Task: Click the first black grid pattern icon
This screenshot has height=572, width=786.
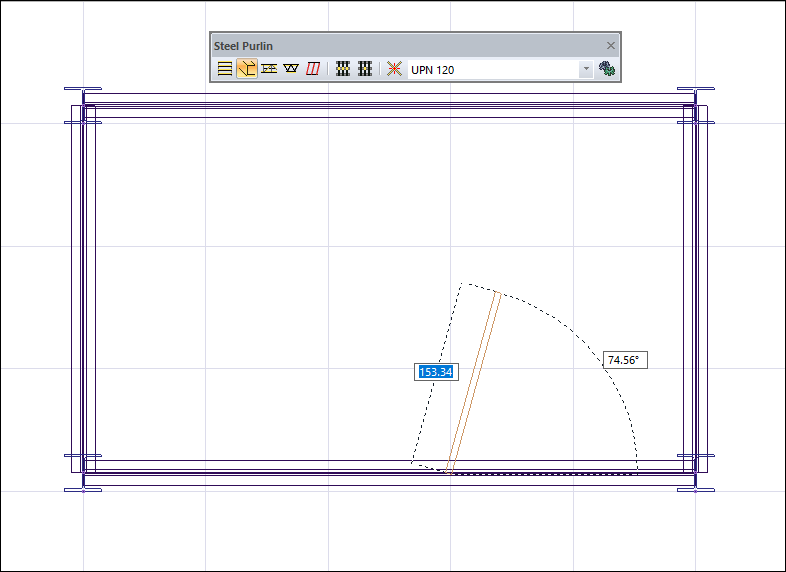Action: tap(343, 69)
